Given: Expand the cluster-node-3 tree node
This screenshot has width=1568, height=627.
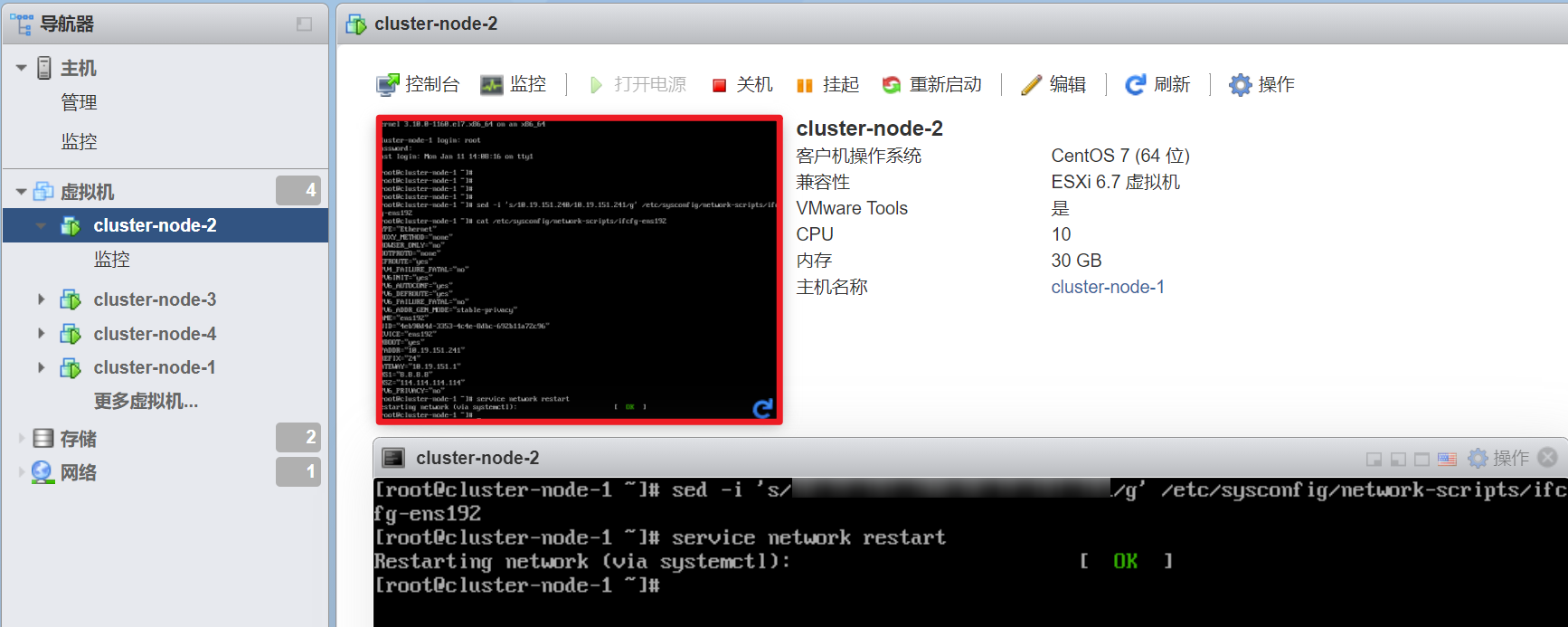Looking at the screenshot, I should pyautogui.click(x=42, y=299).
